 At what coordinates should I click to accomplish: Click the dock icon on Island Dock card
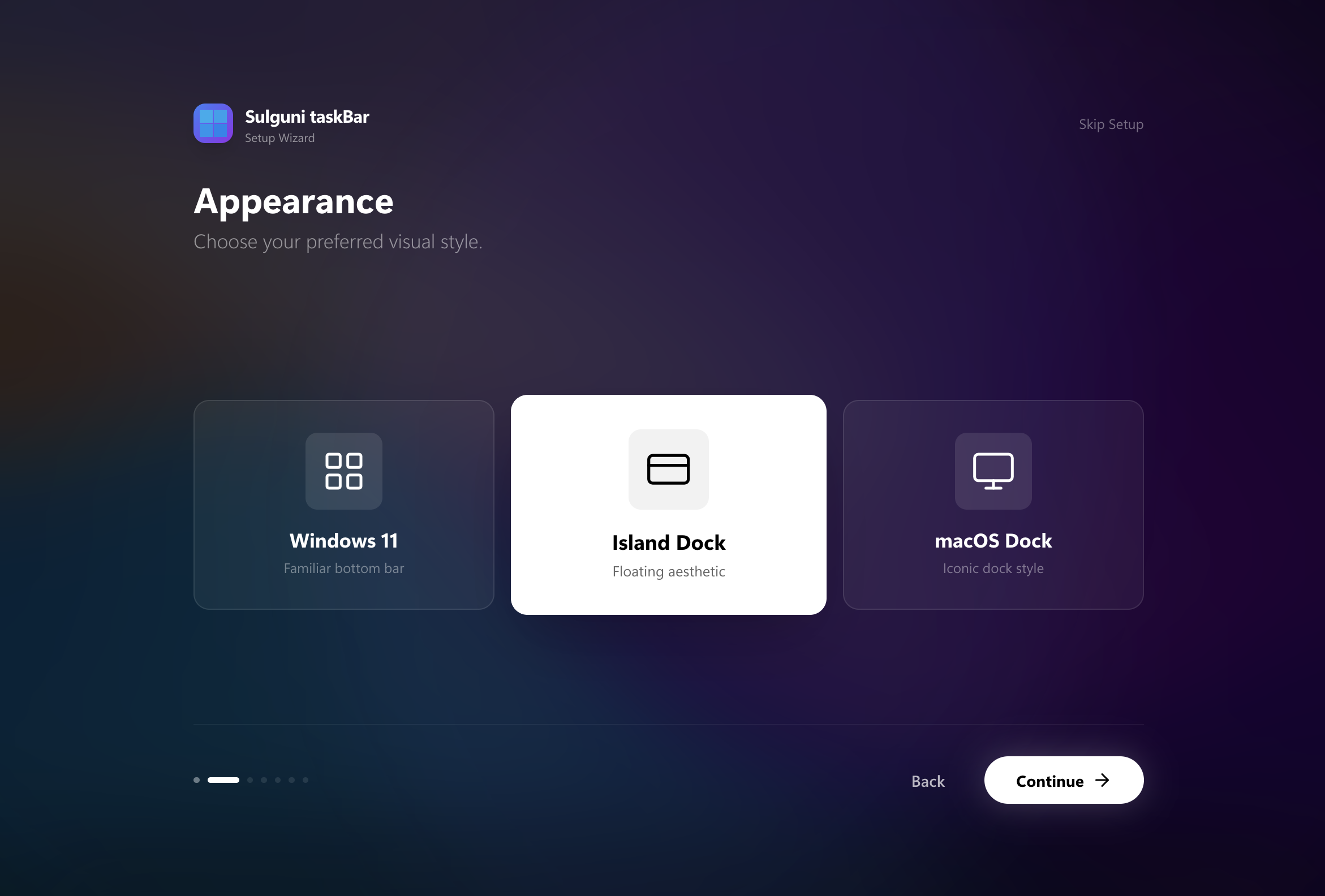coord(668,469)
